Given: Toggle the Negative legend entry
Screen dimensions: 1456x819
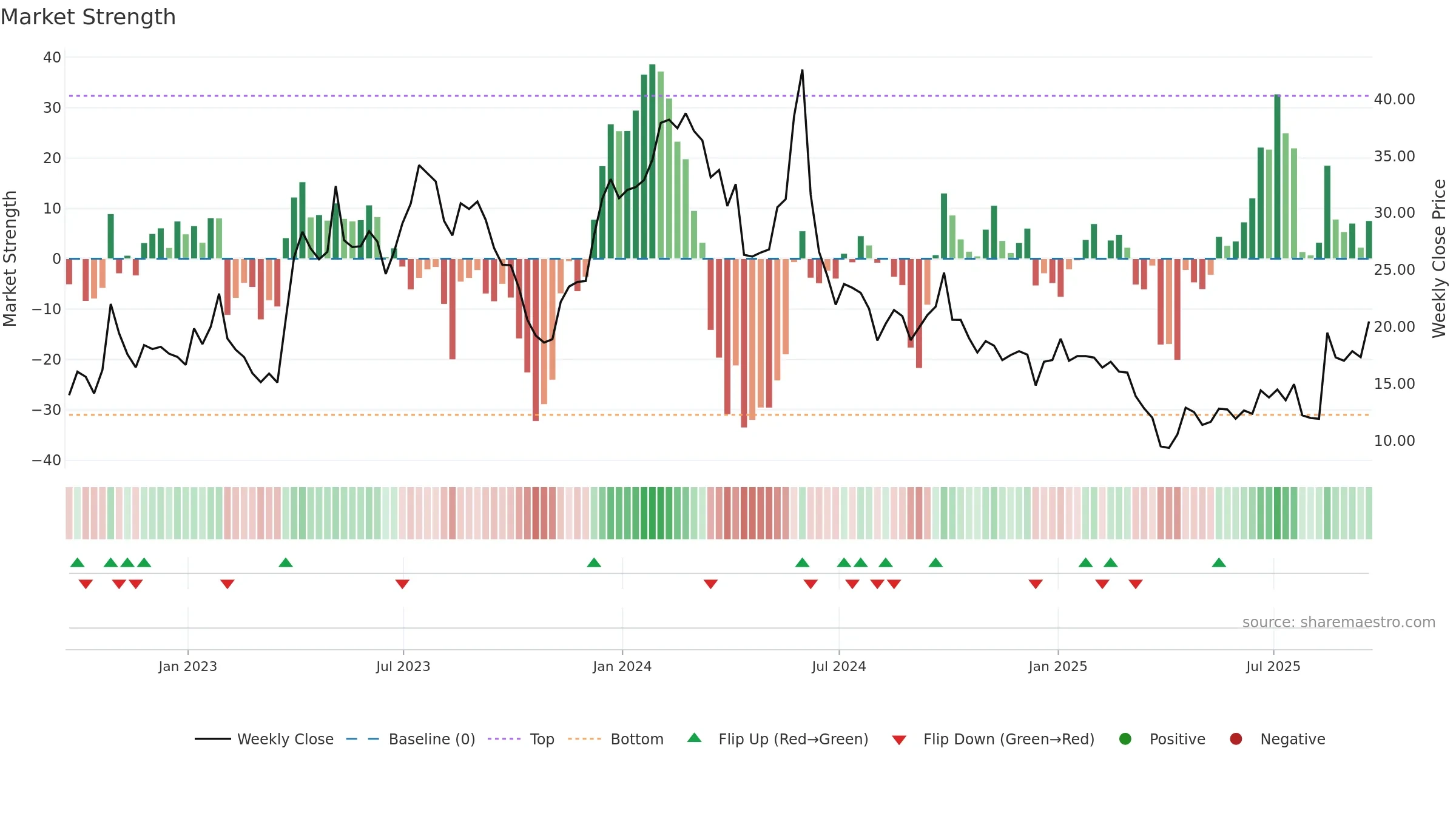Looking at the screenshot, I should click(x=1277, y=739).
